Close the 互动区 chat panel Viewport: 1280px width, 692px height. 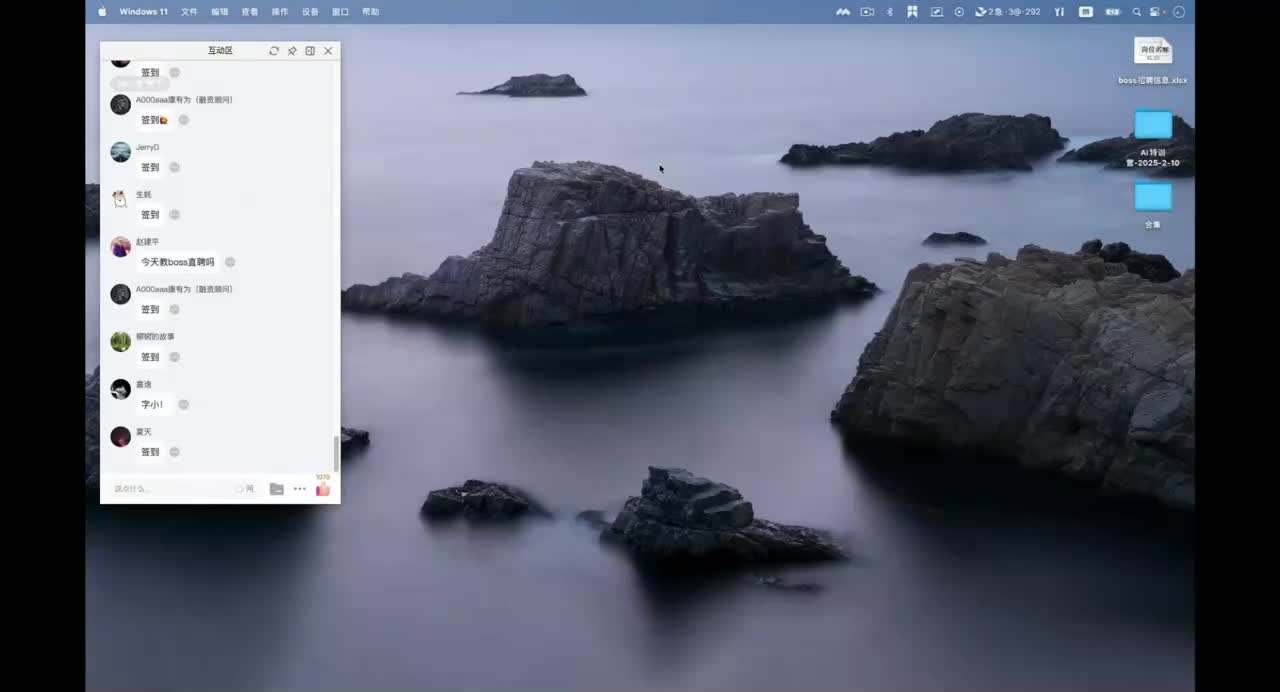click(x=328, y=51)
